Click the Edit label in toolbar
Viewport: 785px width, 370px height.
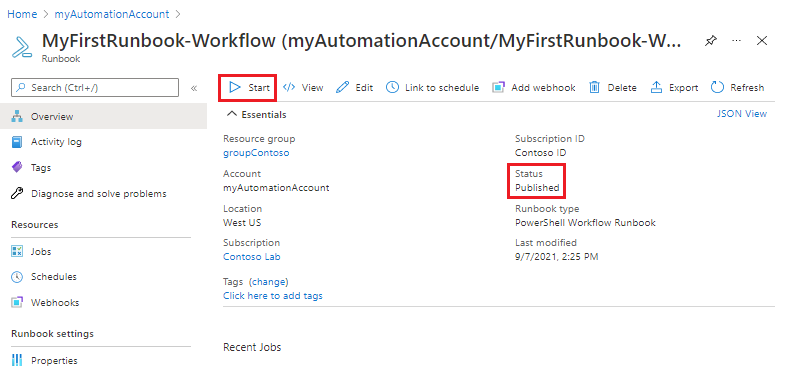[x=364, y=88]
